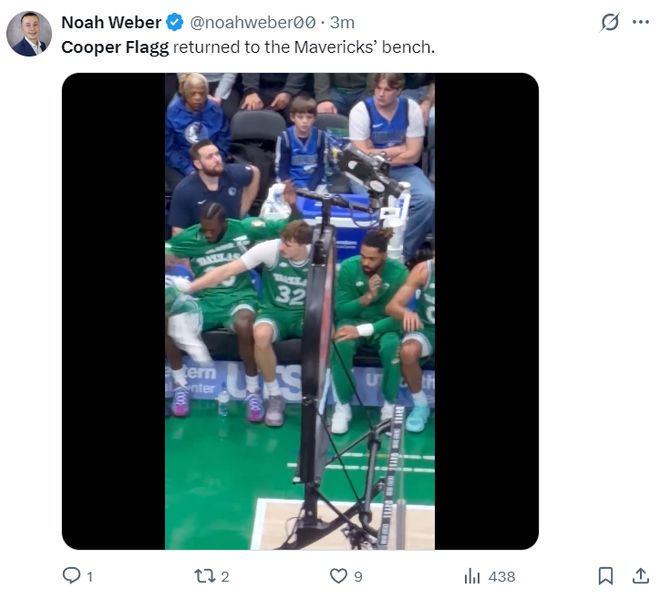Open the repost arrows menu

tap(204, 576)
